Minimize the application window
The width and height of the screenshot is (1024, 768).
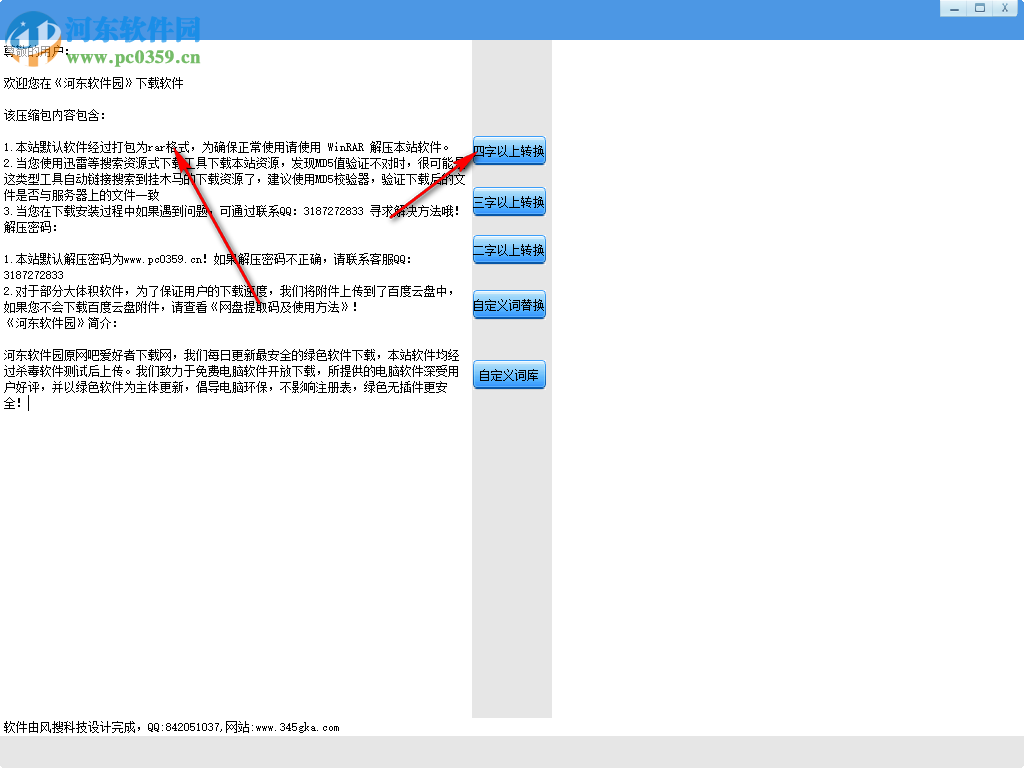[956, 8]
